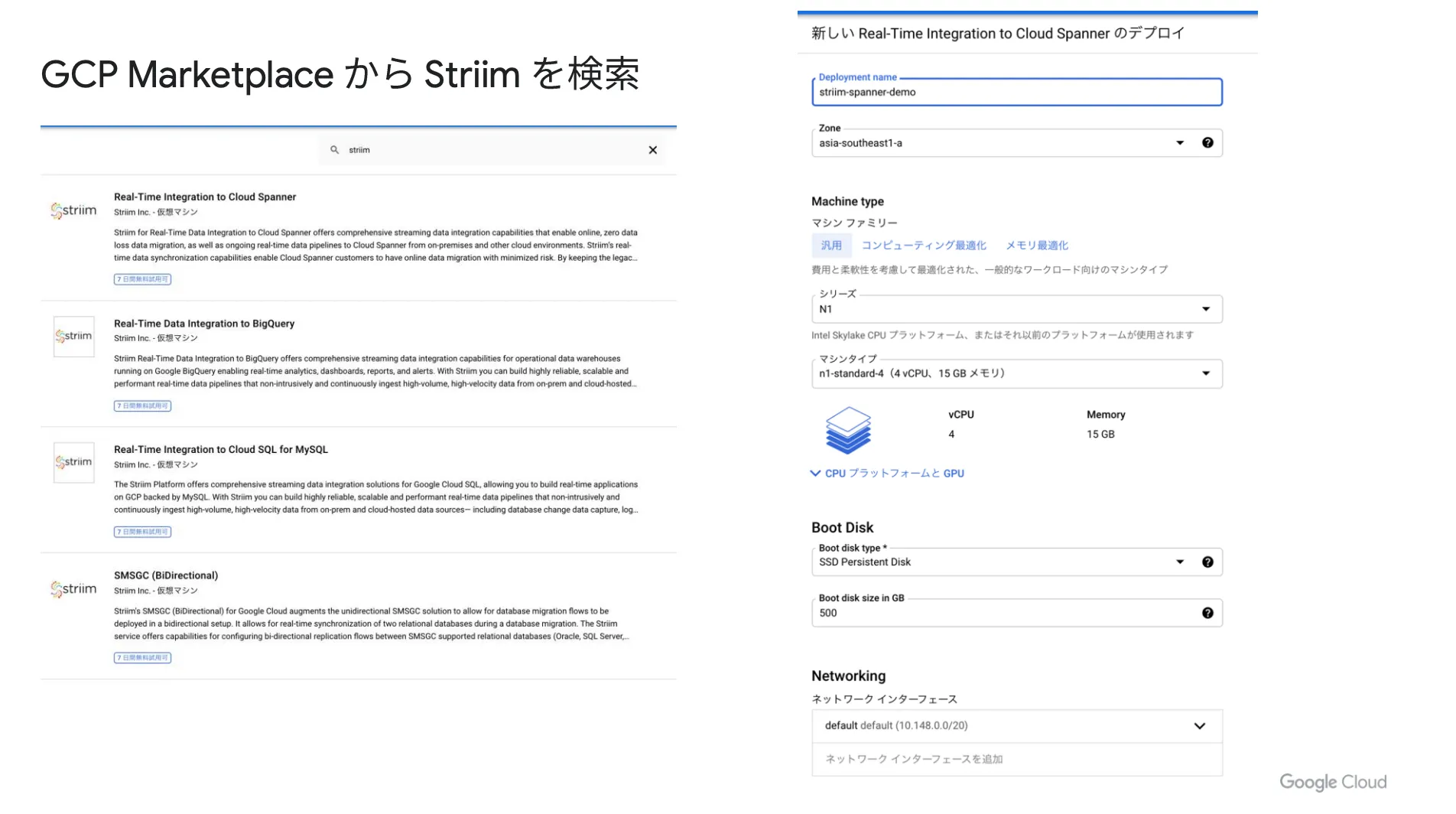This screenshot has width=1456, height=814.
Task: Open Real-Time Integration to Cloud SQL for MySQL
Action: point(221,449)
